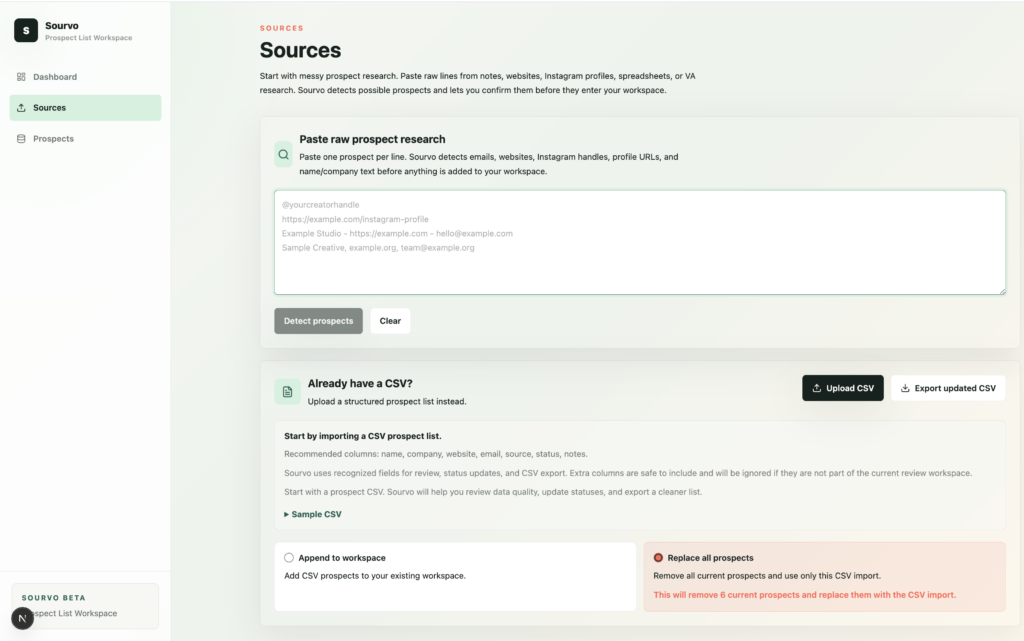Click the Detect prospects button
The height and width of the screenshot is (641, 1024).
pyautogui.click(x=318, y=321)
